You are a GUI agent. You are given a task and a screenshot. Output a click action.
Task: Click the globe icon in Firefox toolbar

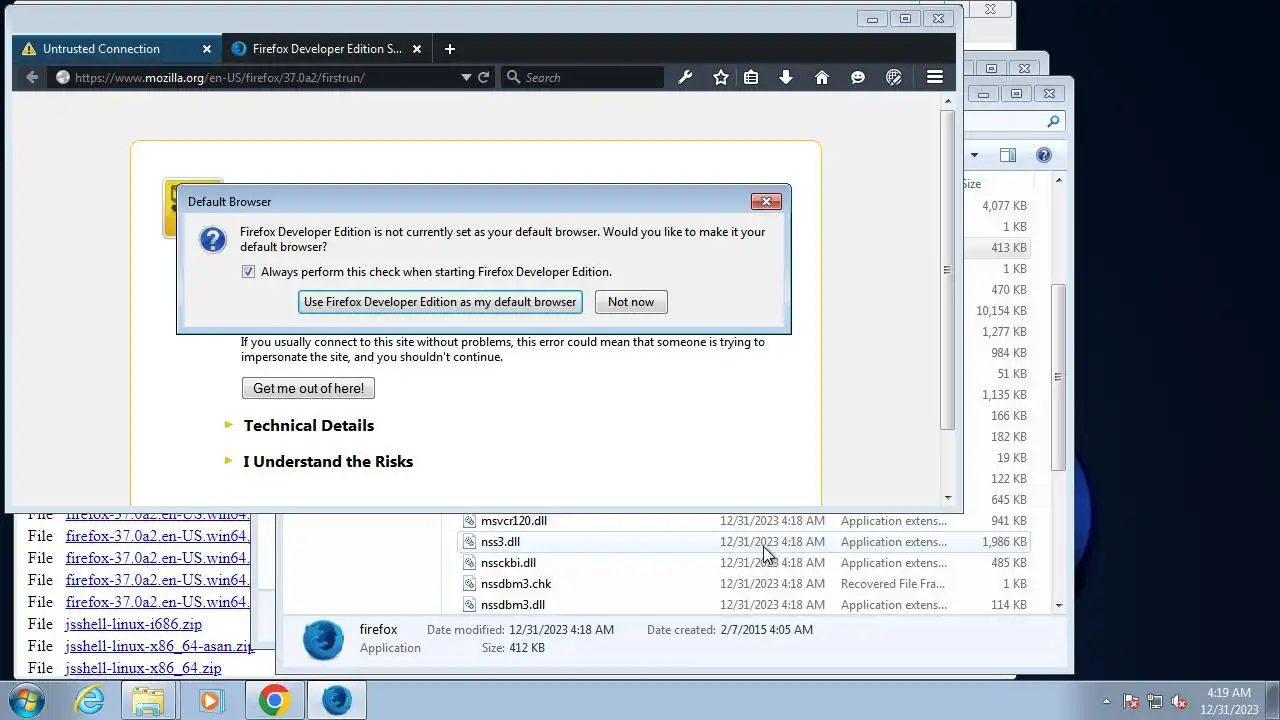pyautogui.click(x=894, y=77)
